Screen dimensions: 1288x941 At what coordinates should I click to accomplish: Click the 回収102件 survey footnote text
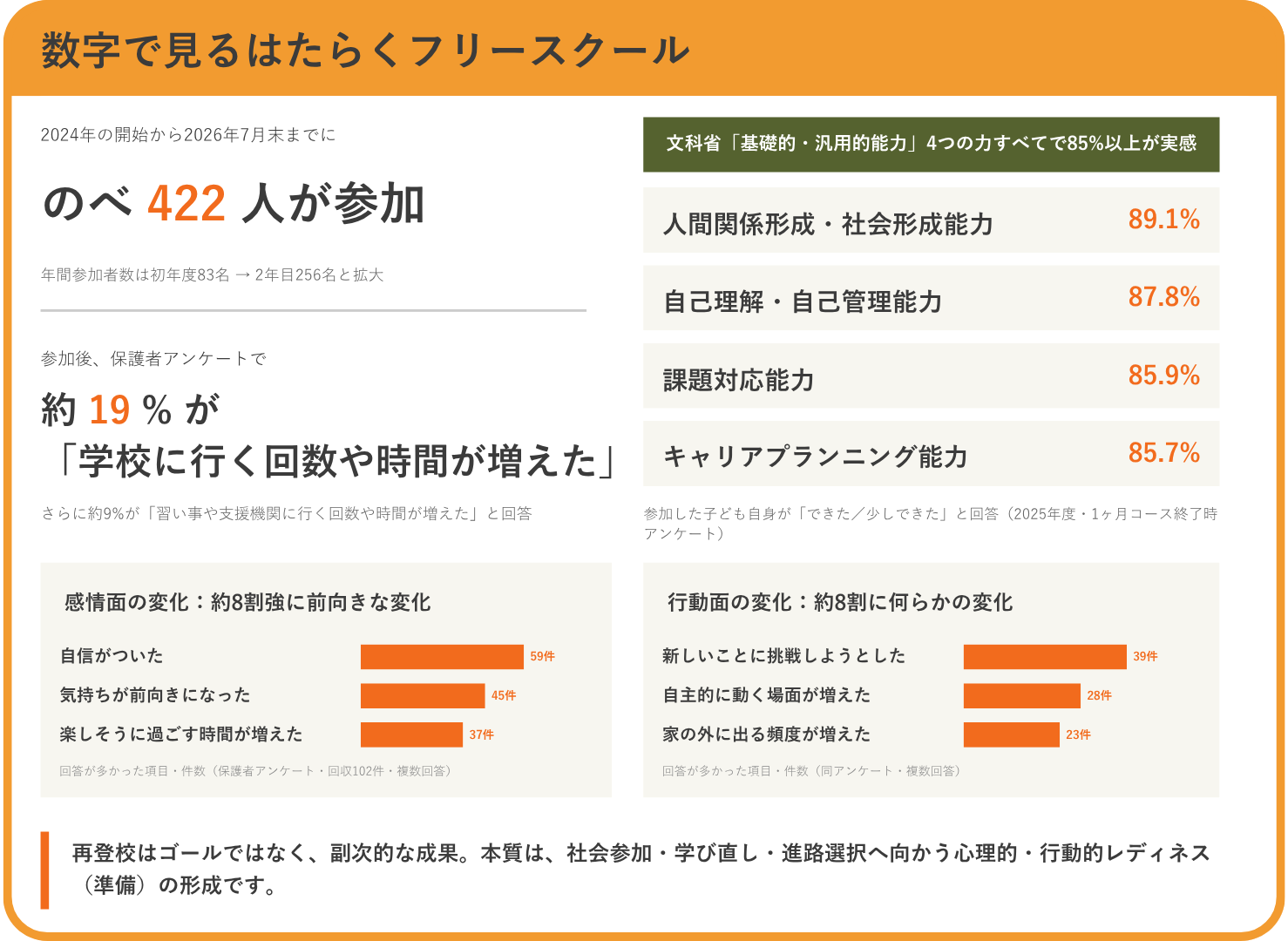click(255, 771)
